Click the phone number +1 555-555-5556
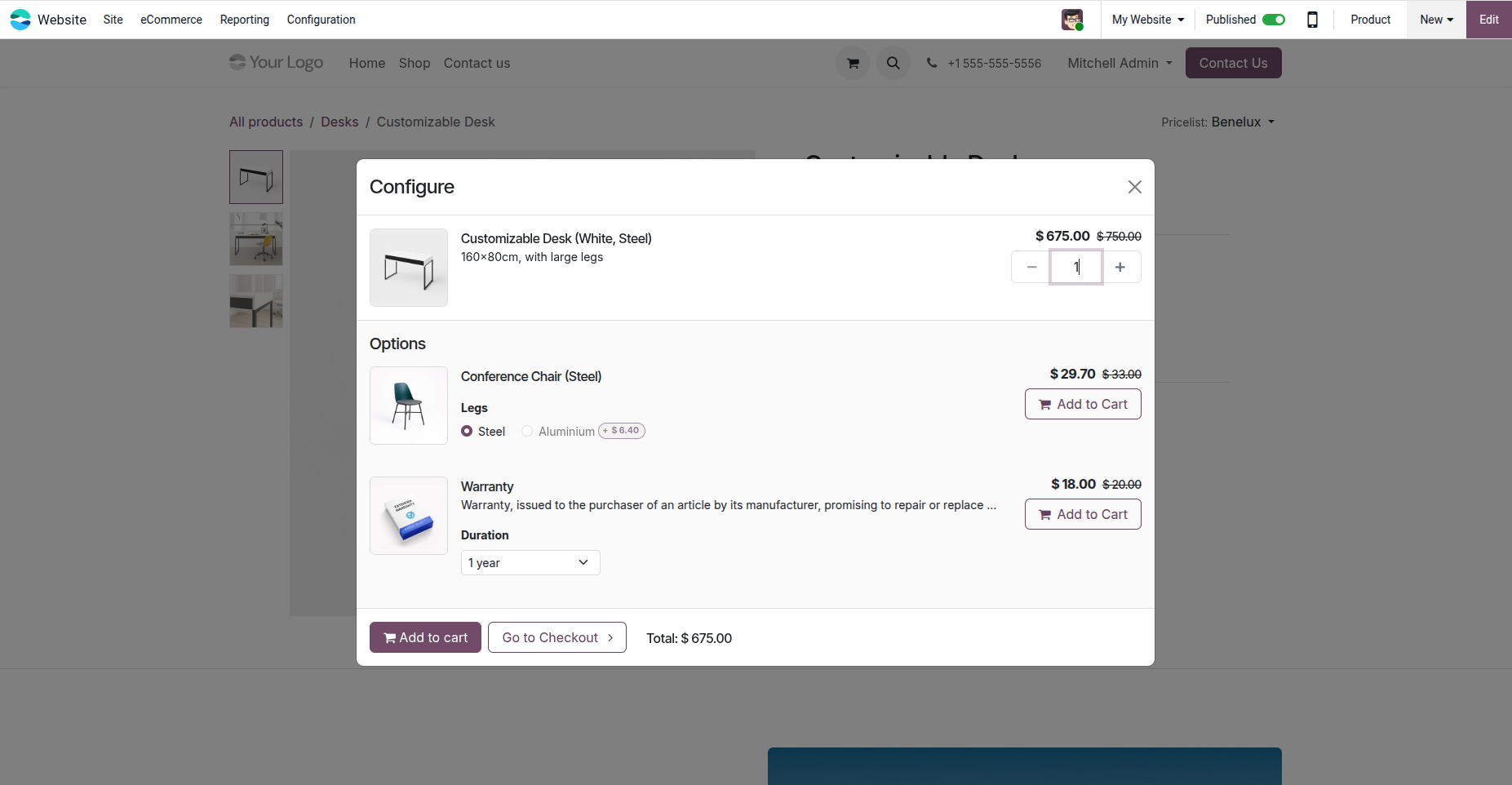 pos(994,64)
